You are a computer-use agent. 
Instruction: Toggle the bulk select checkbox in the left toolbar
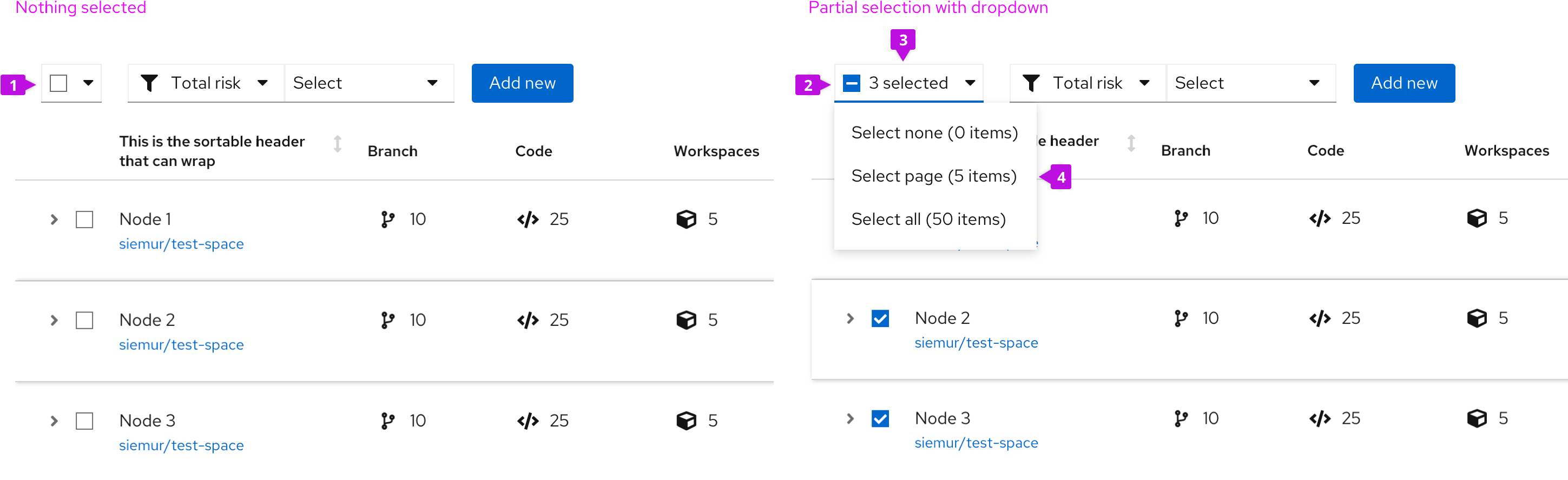click(x=58, y=83)
